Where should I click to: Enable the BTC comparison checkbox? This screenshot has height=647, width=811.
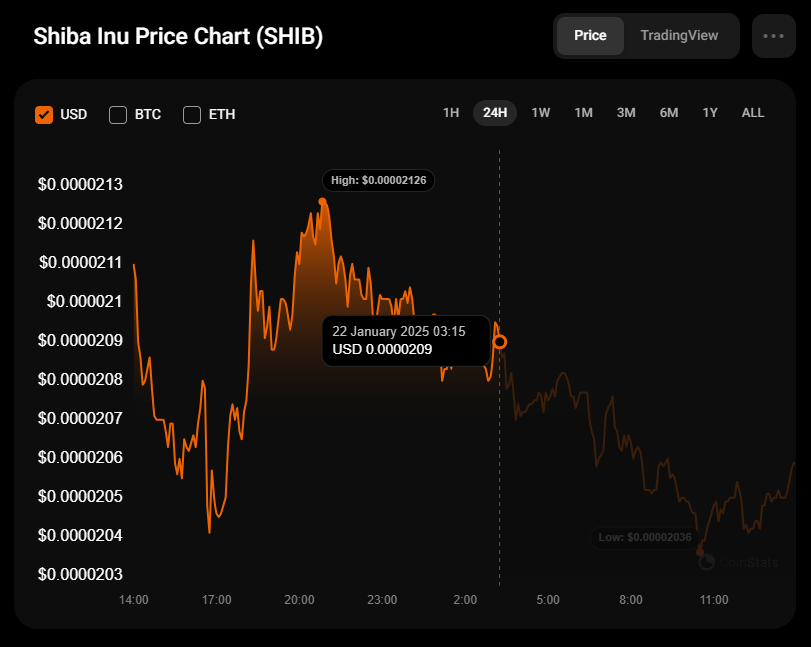tap(118, 114)
